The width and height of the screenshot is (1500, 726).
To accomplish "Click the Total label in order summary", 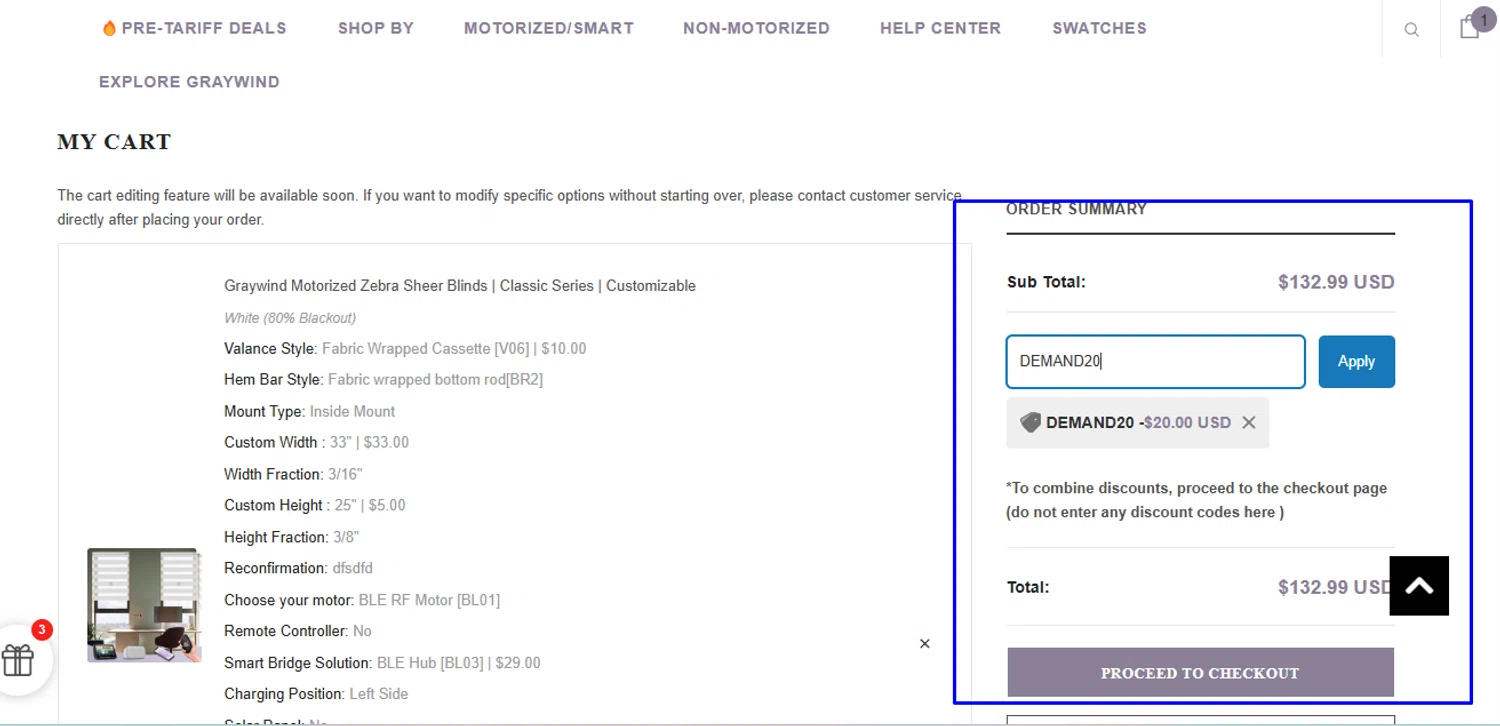I will coord(1028,587).
